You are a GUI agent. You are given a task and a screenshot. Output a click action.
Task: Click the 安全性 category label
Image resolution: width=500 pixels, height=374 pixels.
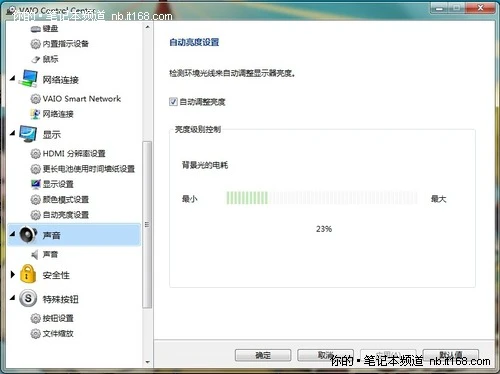coord(56,275)
